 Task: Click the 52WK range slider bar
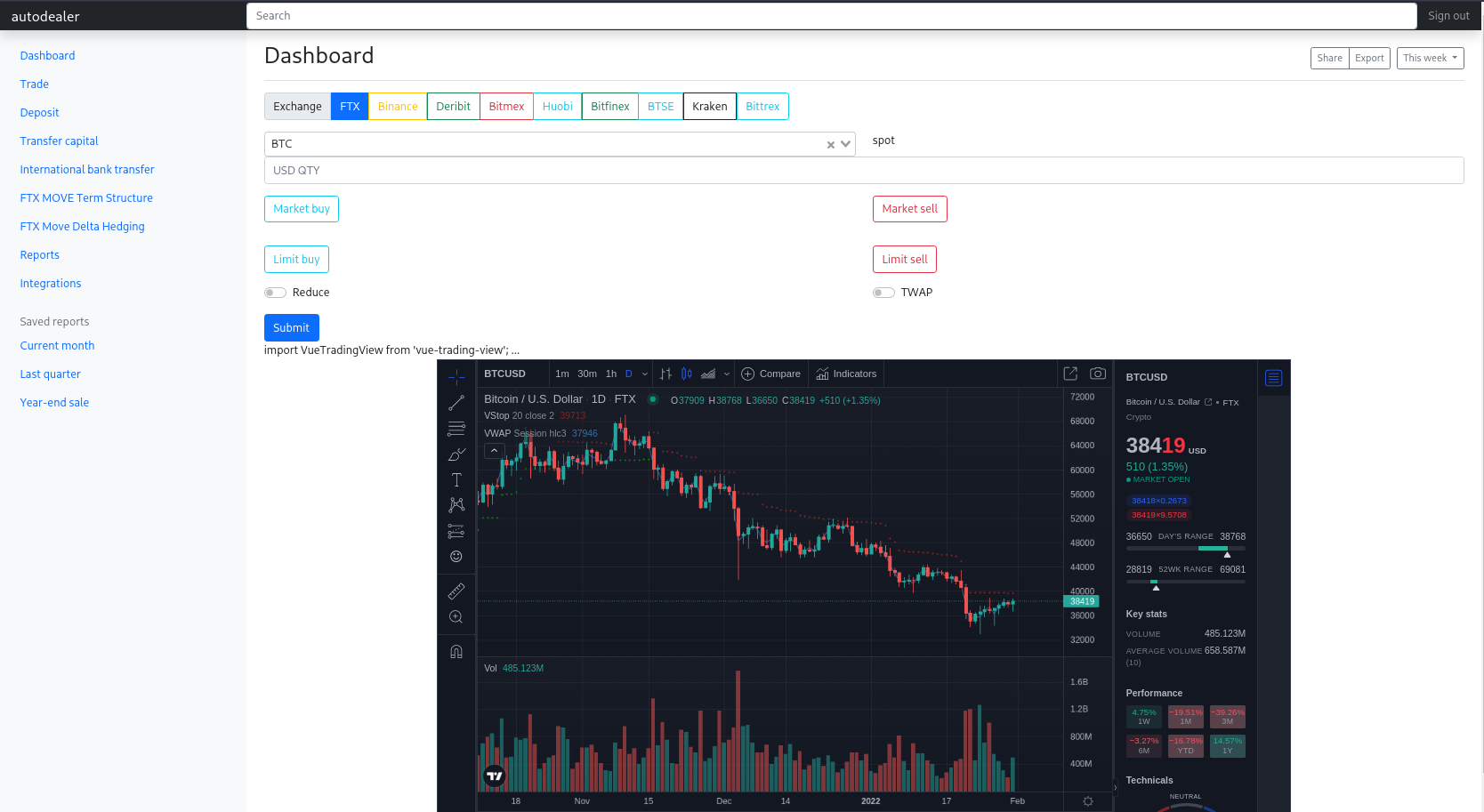[x=1185, y=582]
